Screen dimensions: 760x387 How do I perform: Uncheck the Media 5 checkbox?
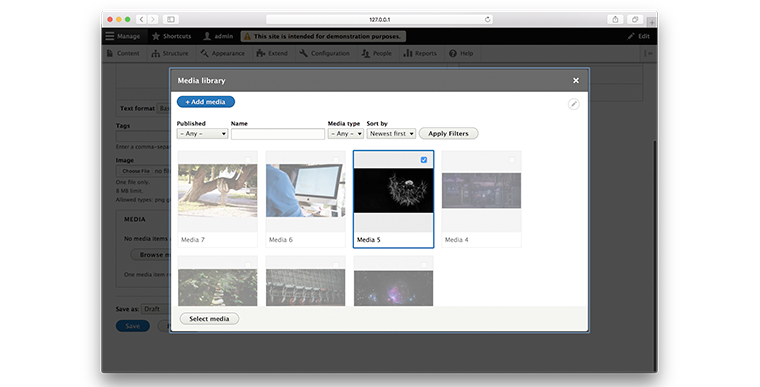pyautogui.click(x=424, y=160)
